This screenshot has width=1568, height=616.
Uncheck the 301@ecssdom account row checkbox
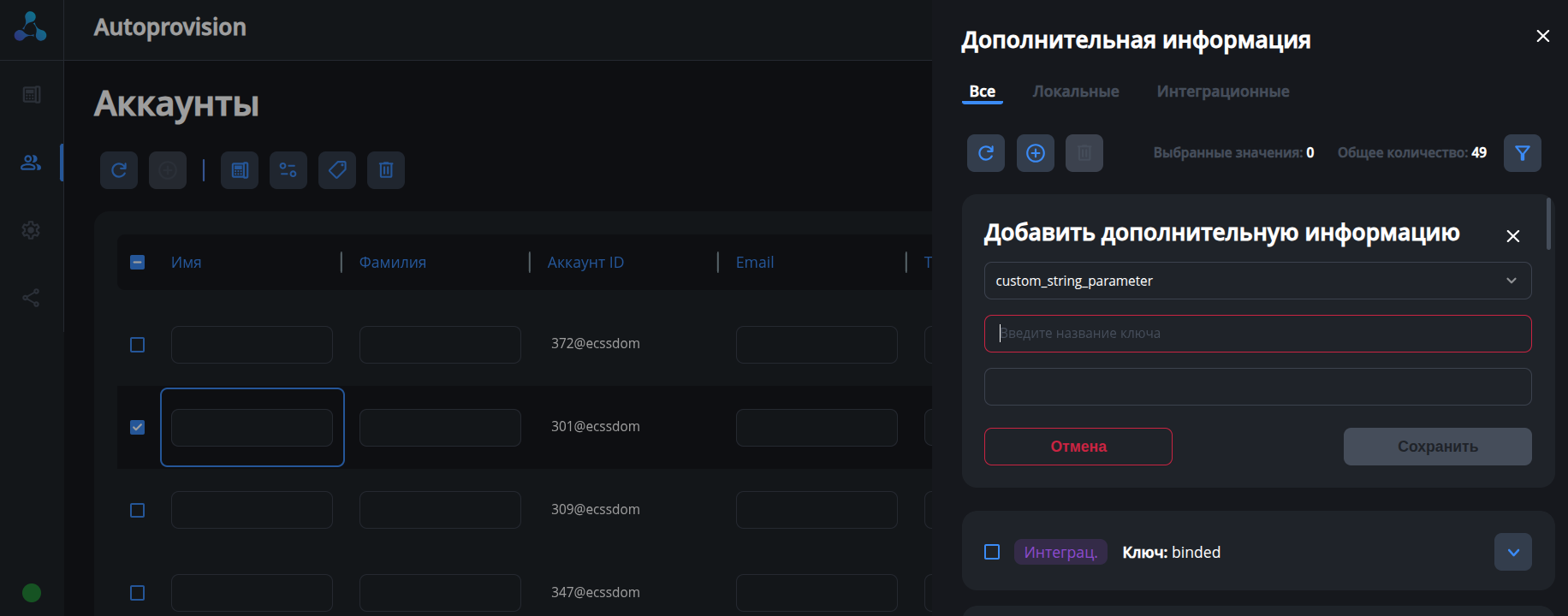tap(137, 427)
